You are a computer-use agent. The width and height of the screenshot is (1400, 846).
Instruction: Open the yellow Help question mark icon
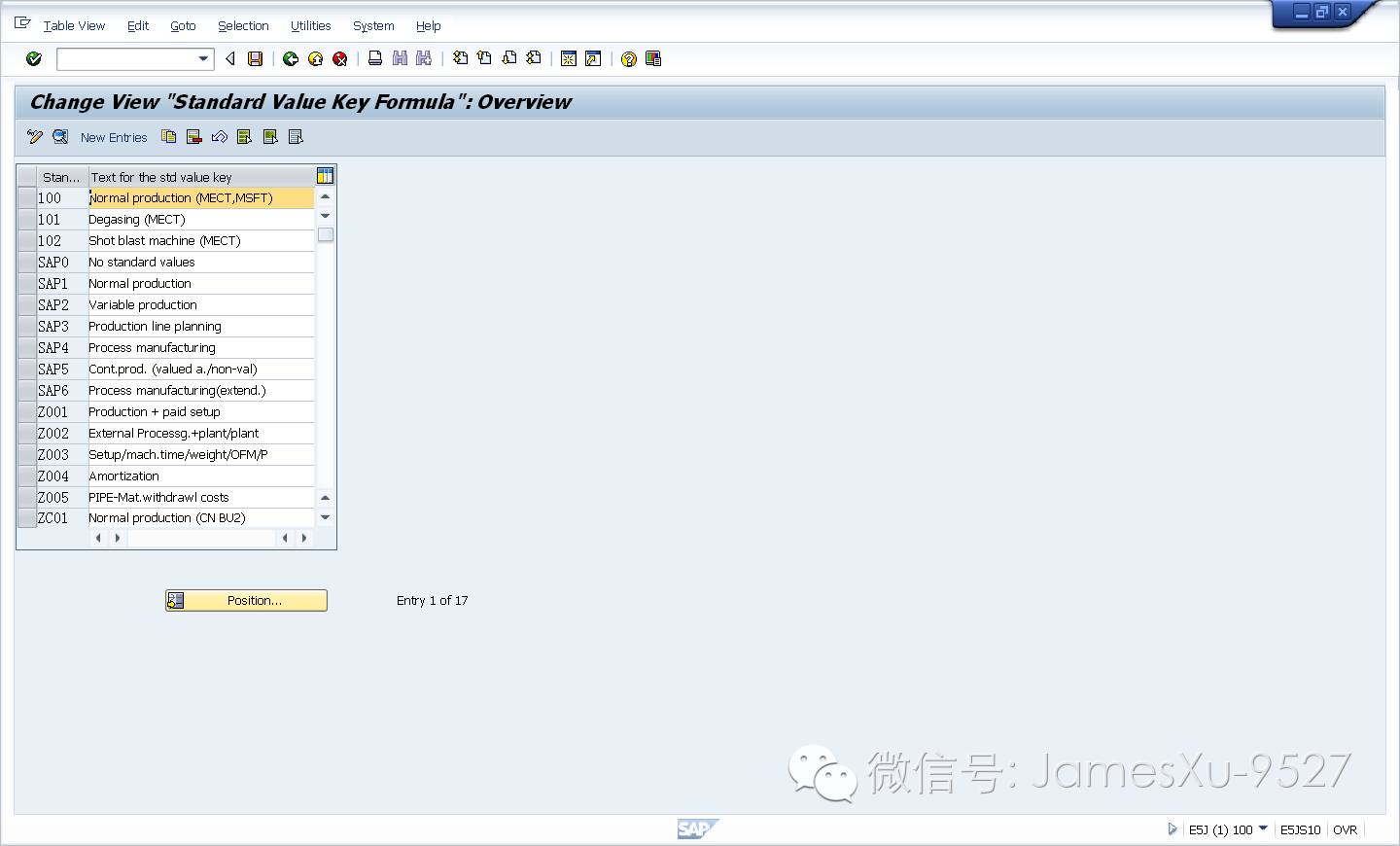tap(629, 59)
